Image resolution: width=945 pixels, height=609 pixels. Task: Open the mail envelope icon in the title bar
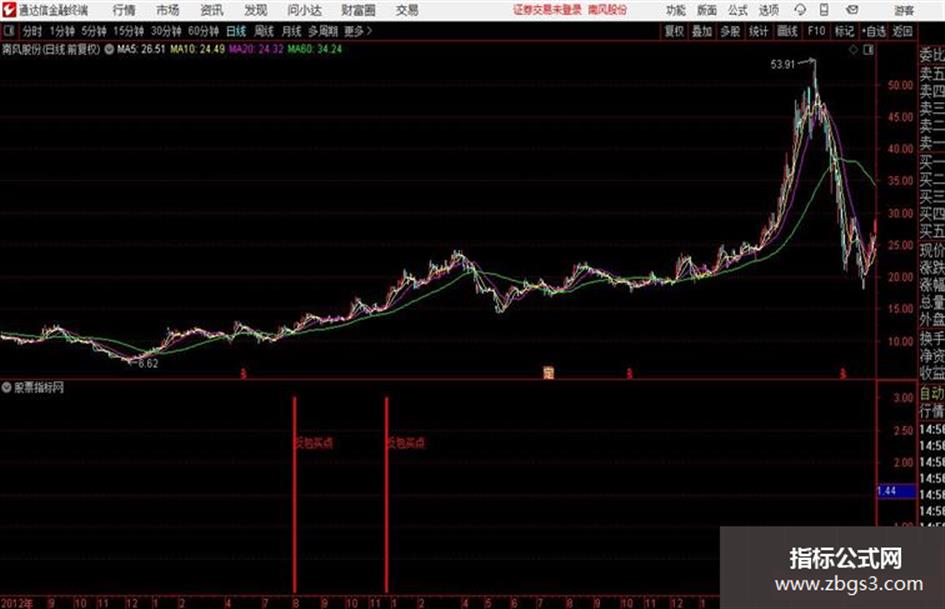[852, 10]
